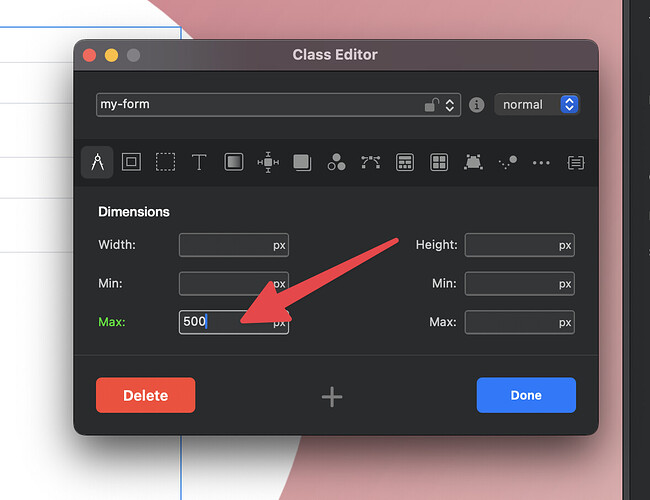
Task: Open the px unit of Max height field
Action: (x=565, y=323)
